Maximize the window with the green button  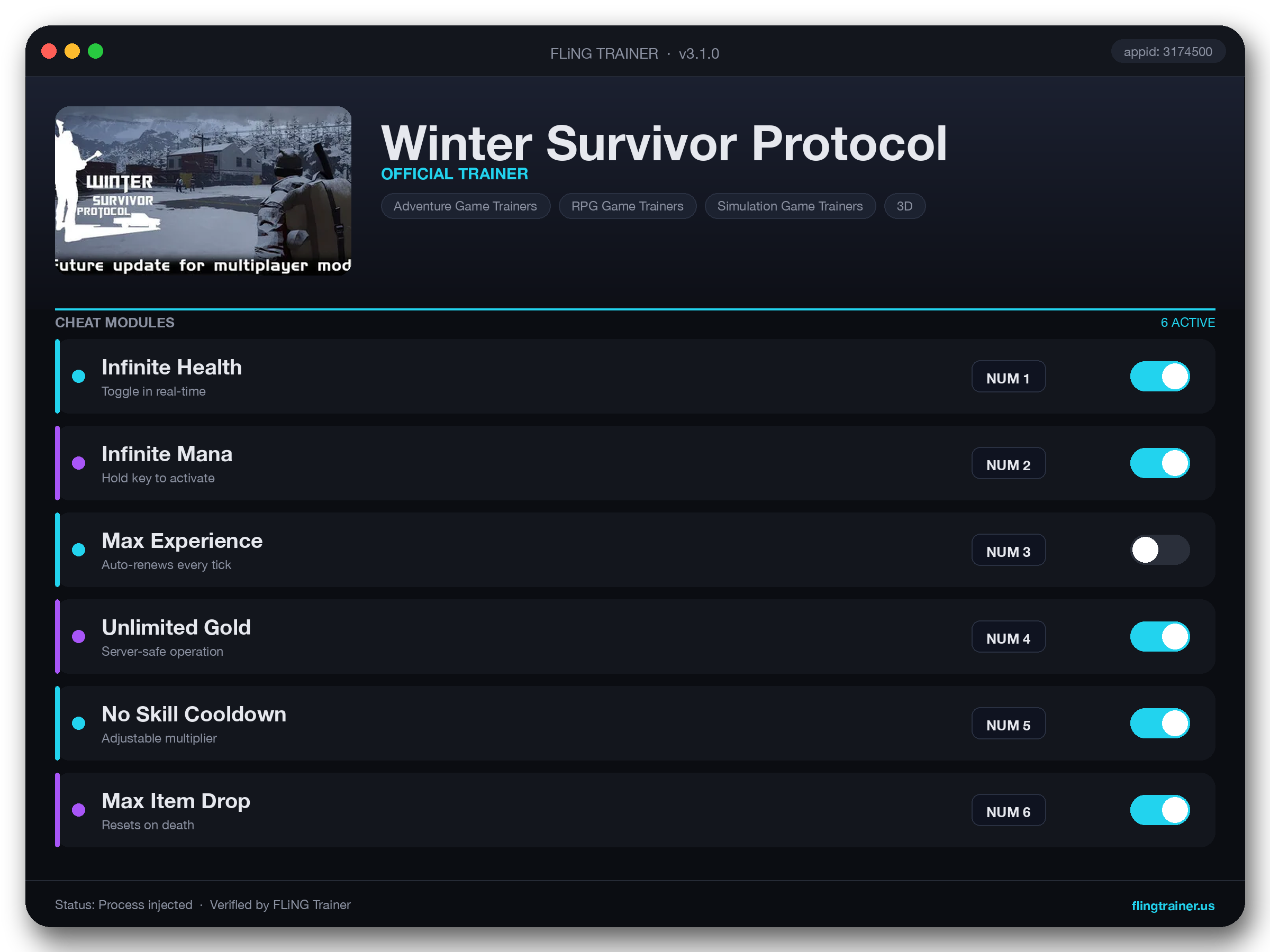95,51
